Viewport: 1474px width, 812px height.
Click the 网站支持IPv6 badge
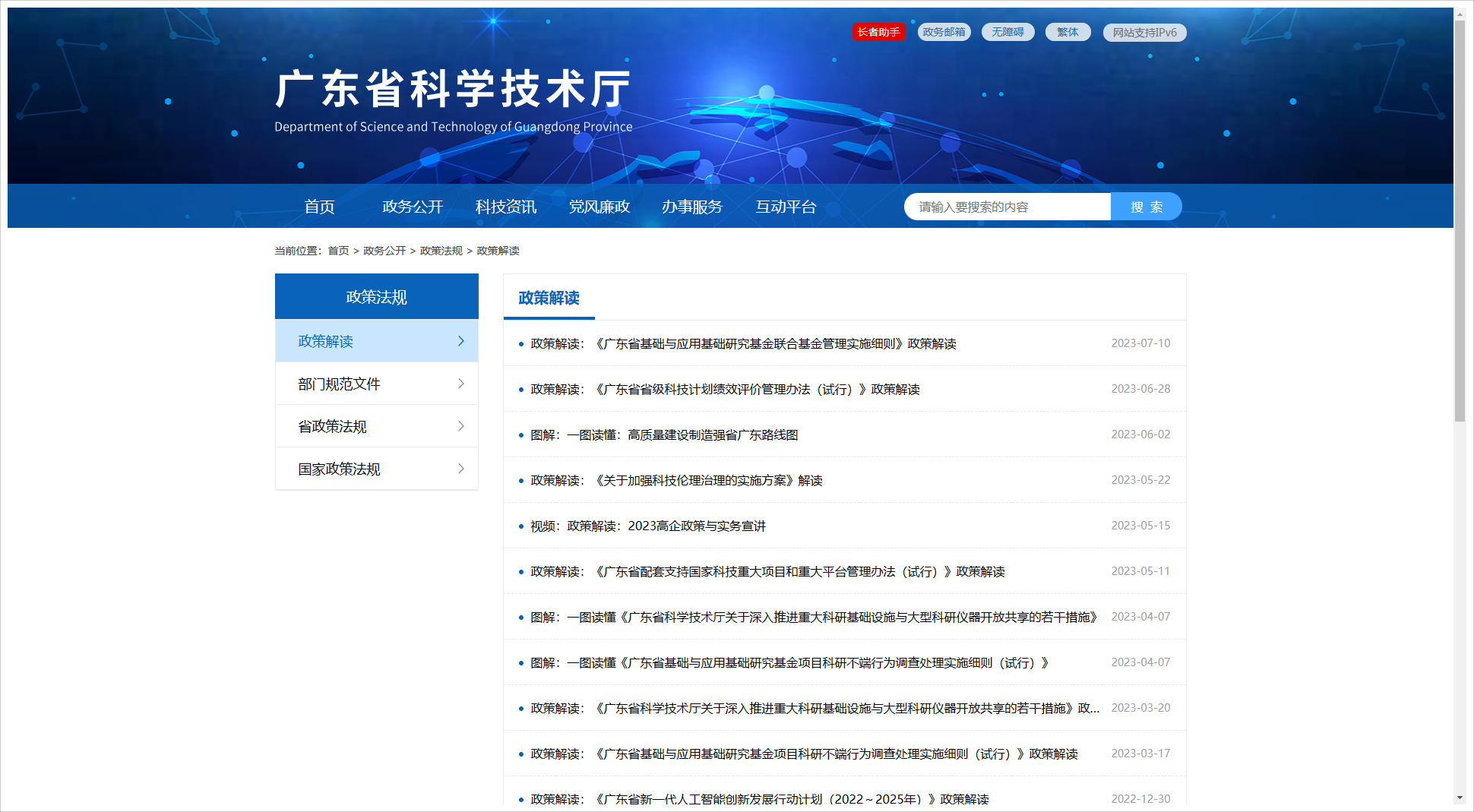pyautogui.click(x=1144, y=33)
